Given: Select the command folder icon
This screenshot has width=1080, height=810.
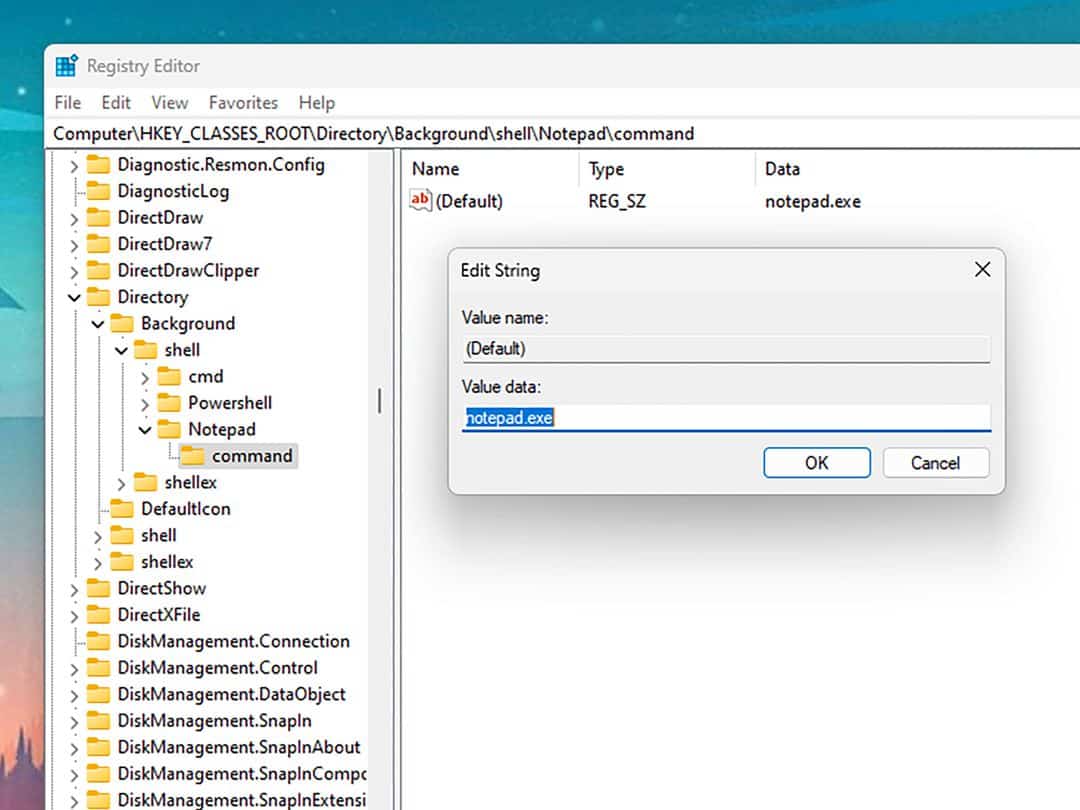Looking at the screenshot, I should click(192, 456).
